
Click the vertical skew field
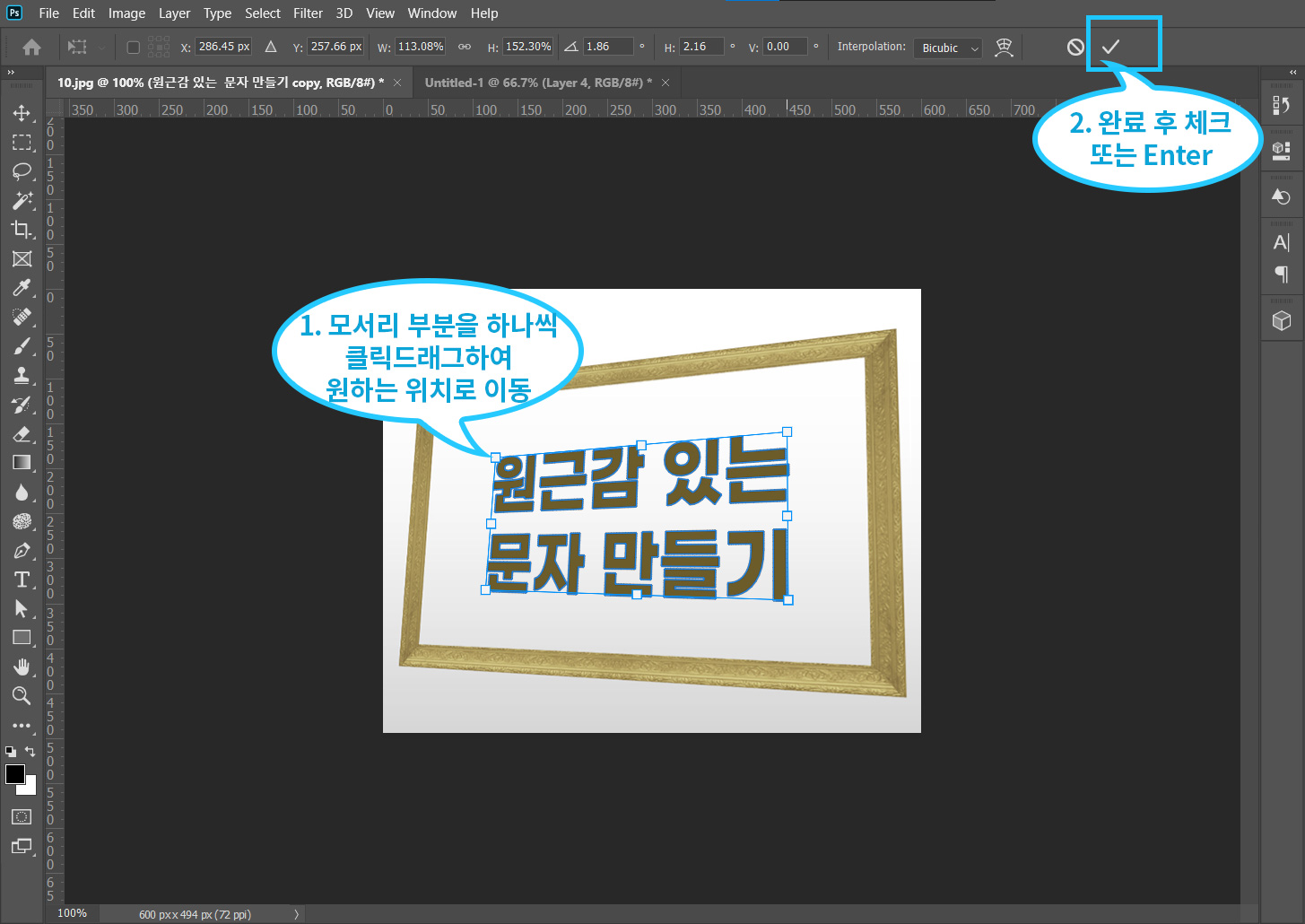[x=786, y=47]
